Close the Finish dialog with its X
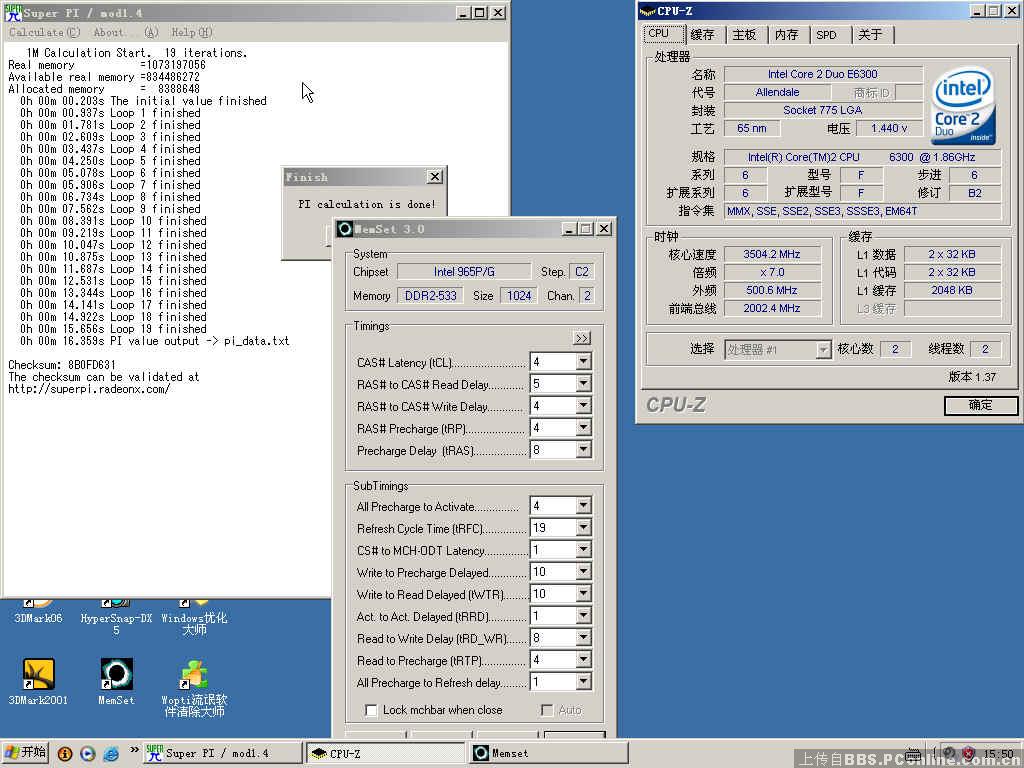The width and height of the screenshot is (1024, 768). coord(434,176)
